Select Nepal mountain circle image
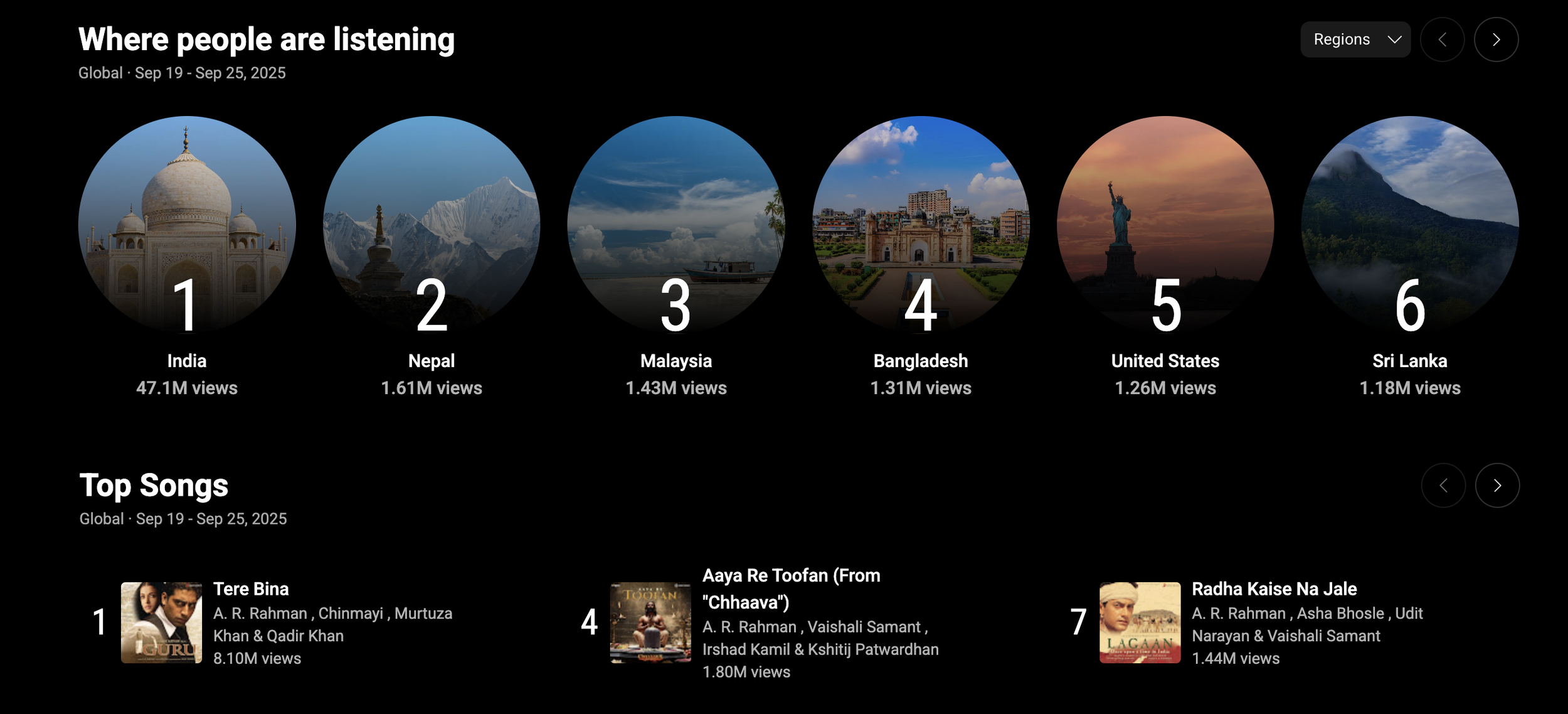Viewport: 1568px width, 714px height. (432, 225)
